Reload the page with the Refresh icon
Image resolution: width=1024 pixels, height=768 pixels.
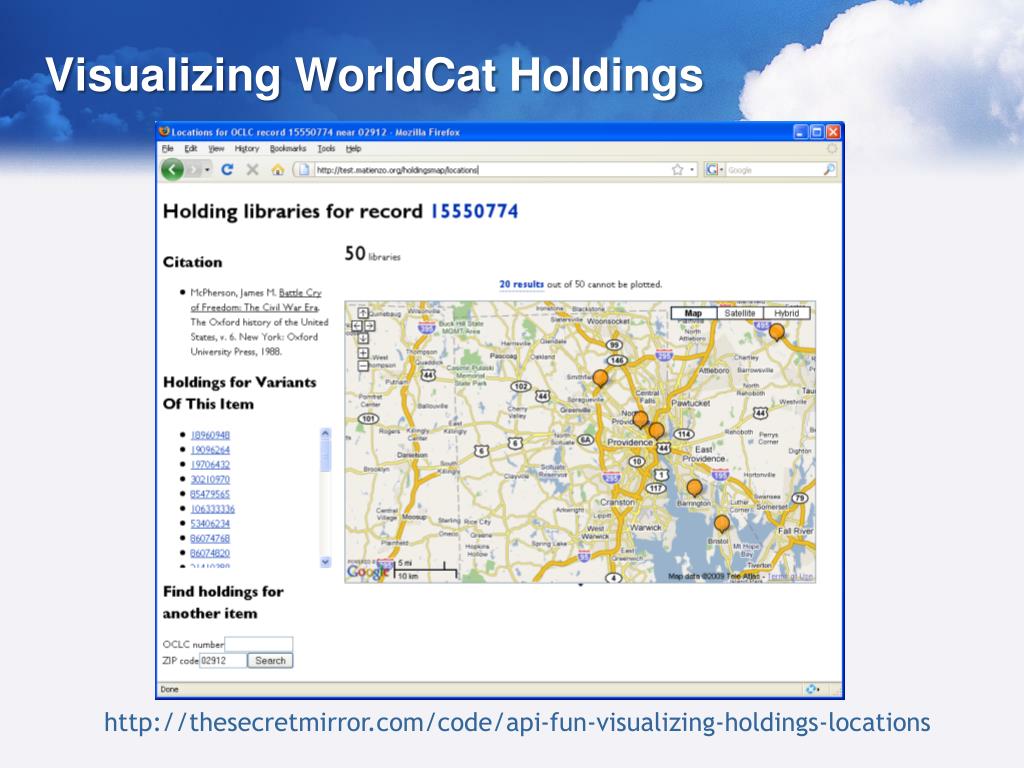tap(227, 170)
